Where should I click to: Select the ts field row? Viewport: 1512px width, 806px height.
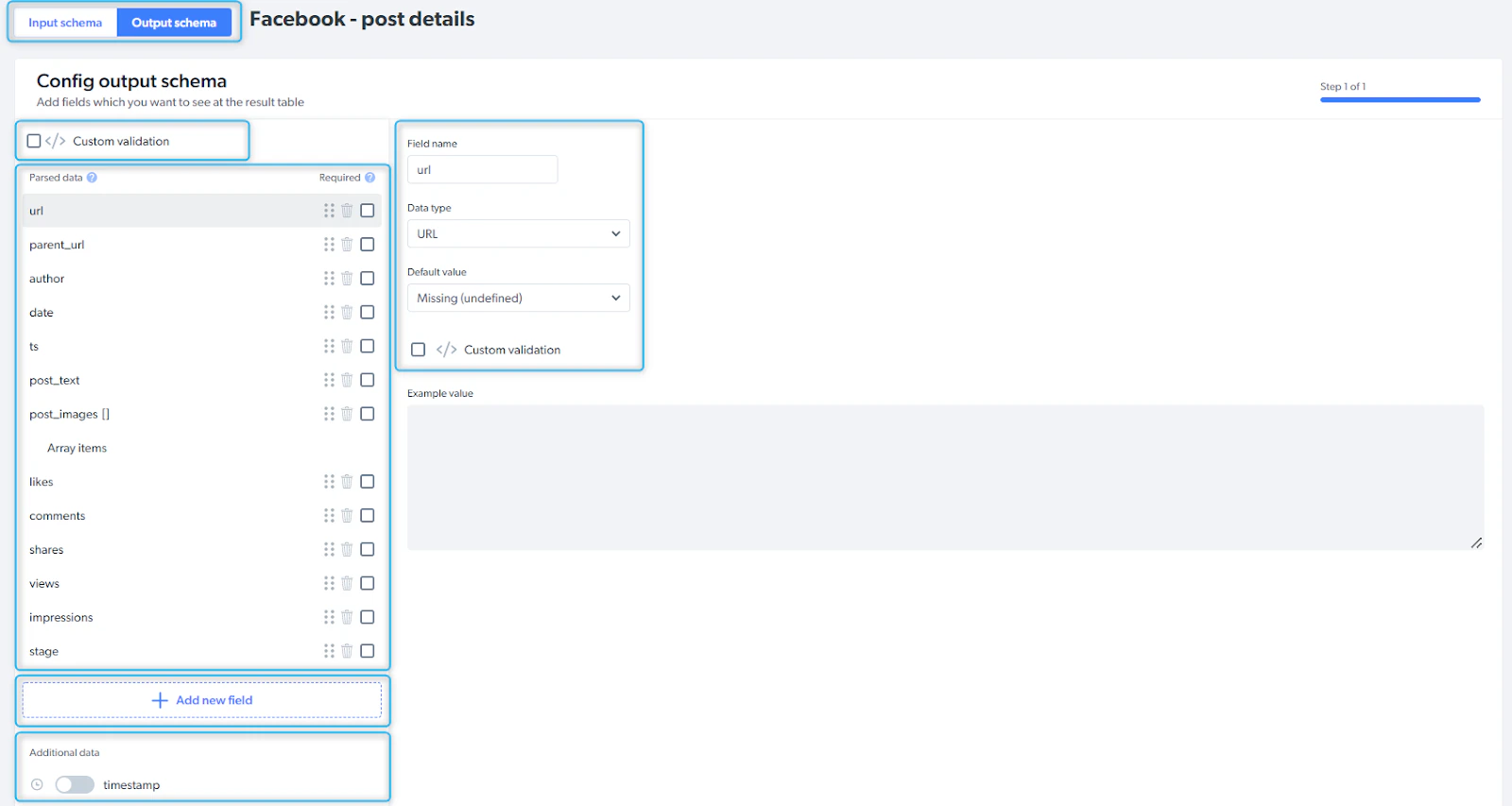click(x=202, y=346)
